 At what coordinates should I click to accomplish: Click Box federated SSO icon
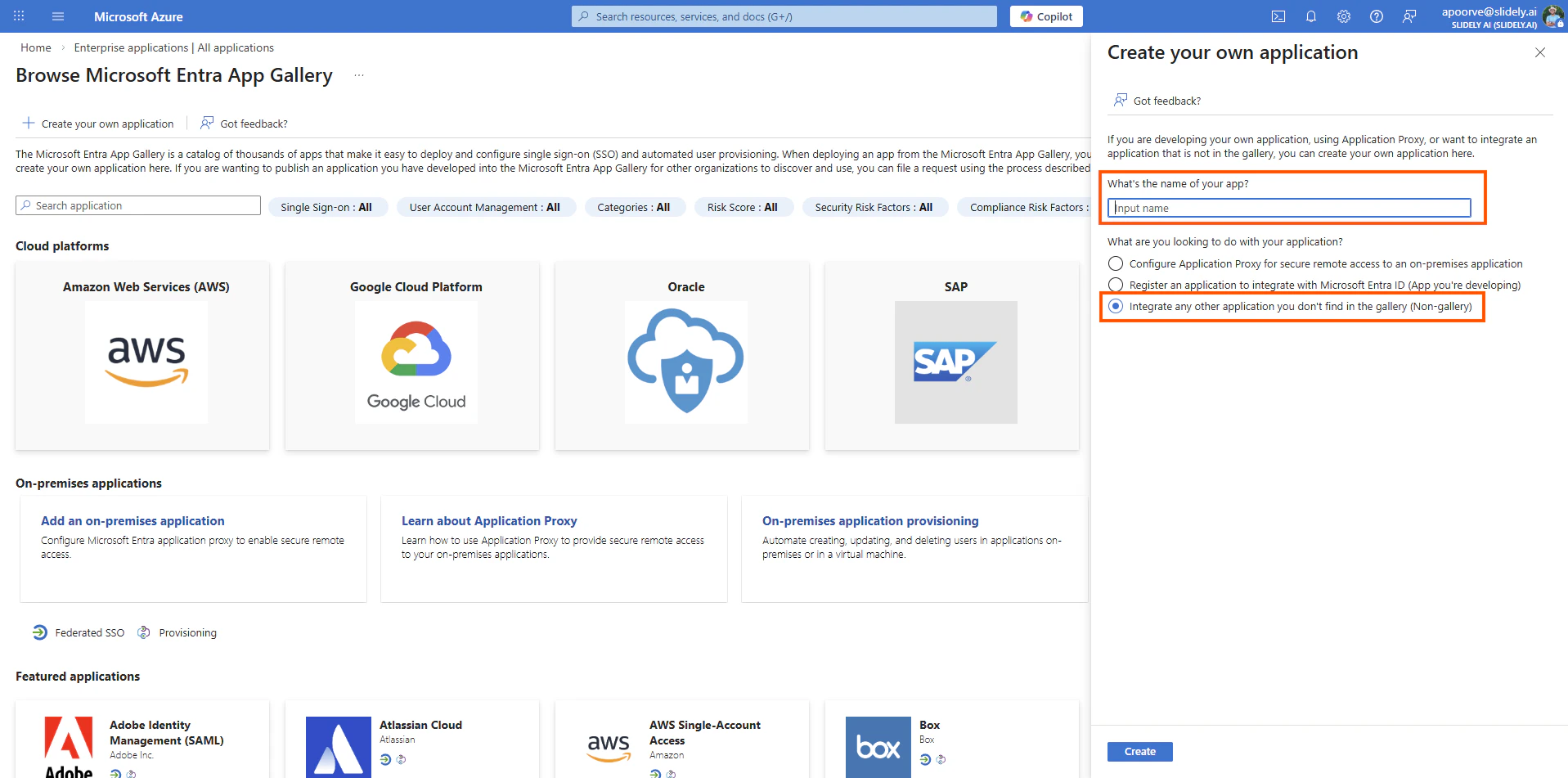(x=925, y=759)
